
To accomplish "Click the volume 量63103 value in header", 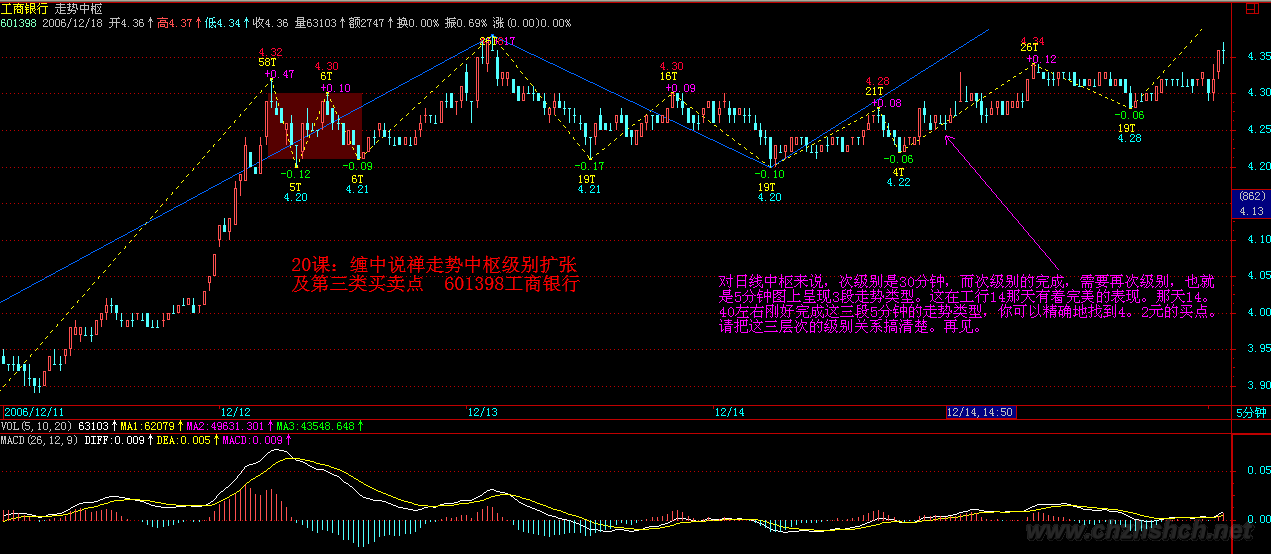I will [x=314, y=23].
